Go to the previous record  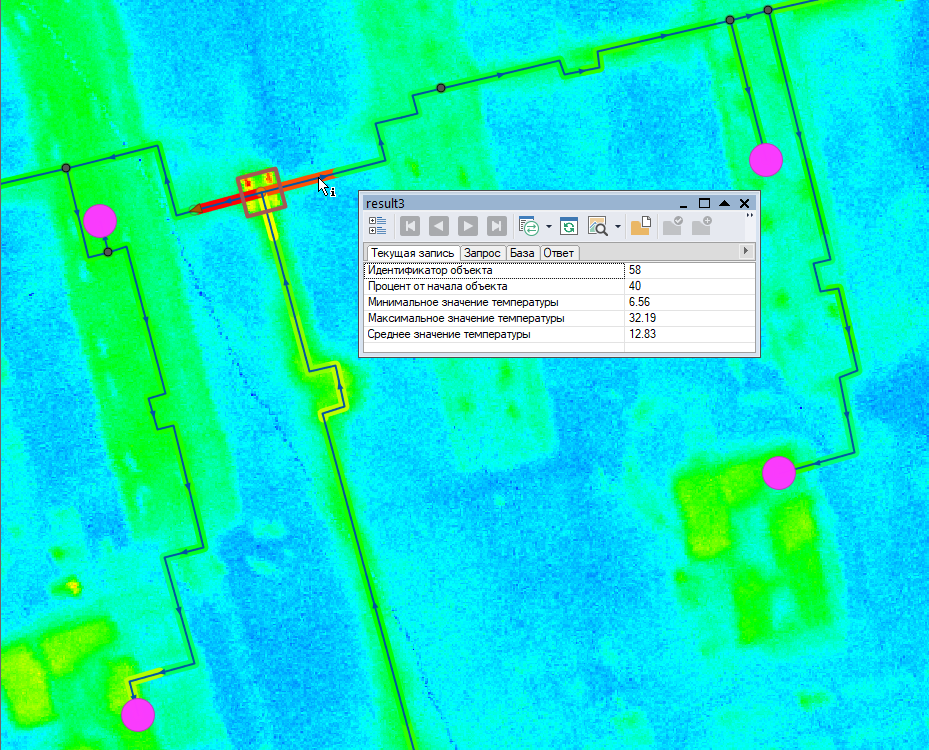(x=438, y=226)
